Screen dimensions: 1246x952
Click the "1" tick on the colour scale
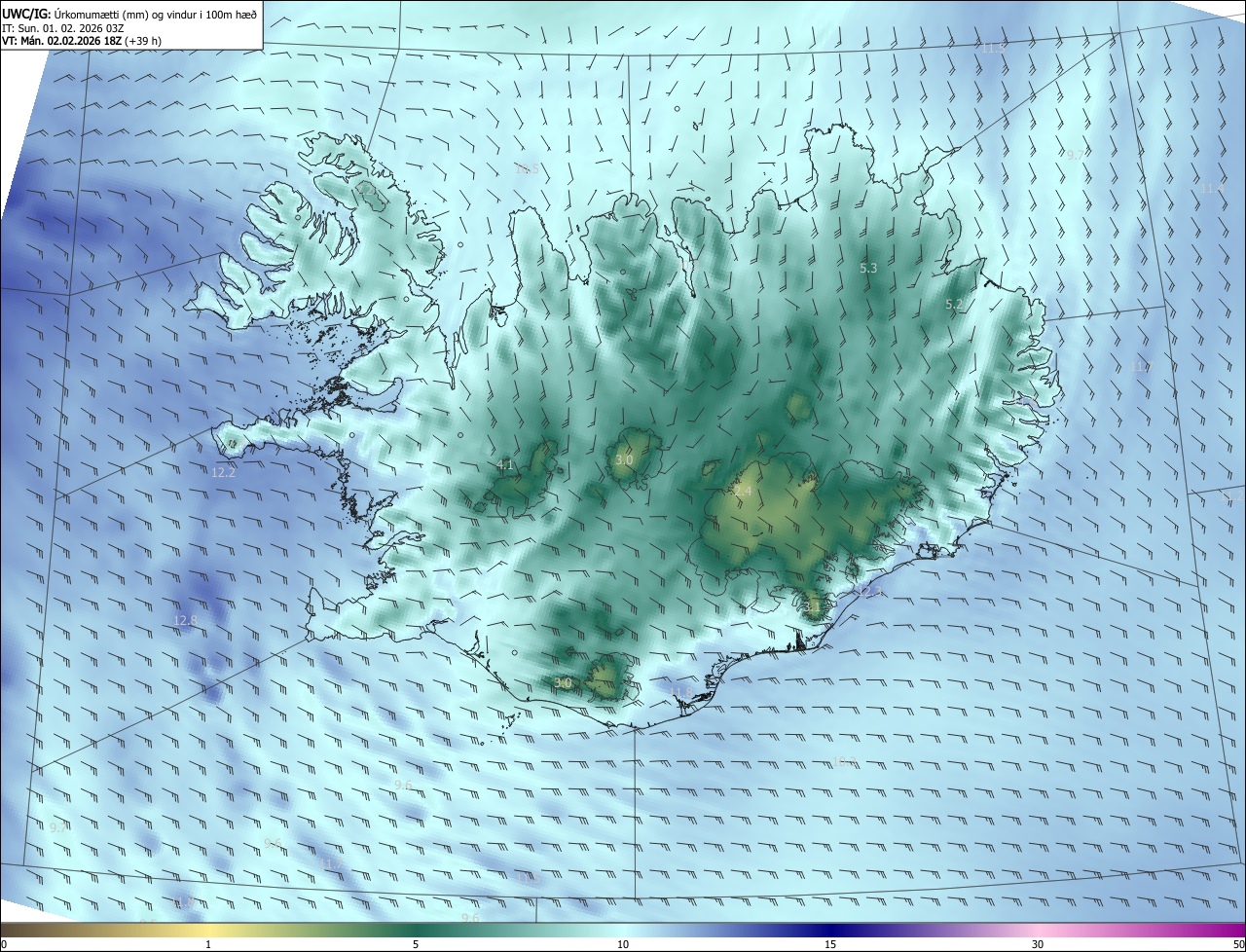pos(208,944)
